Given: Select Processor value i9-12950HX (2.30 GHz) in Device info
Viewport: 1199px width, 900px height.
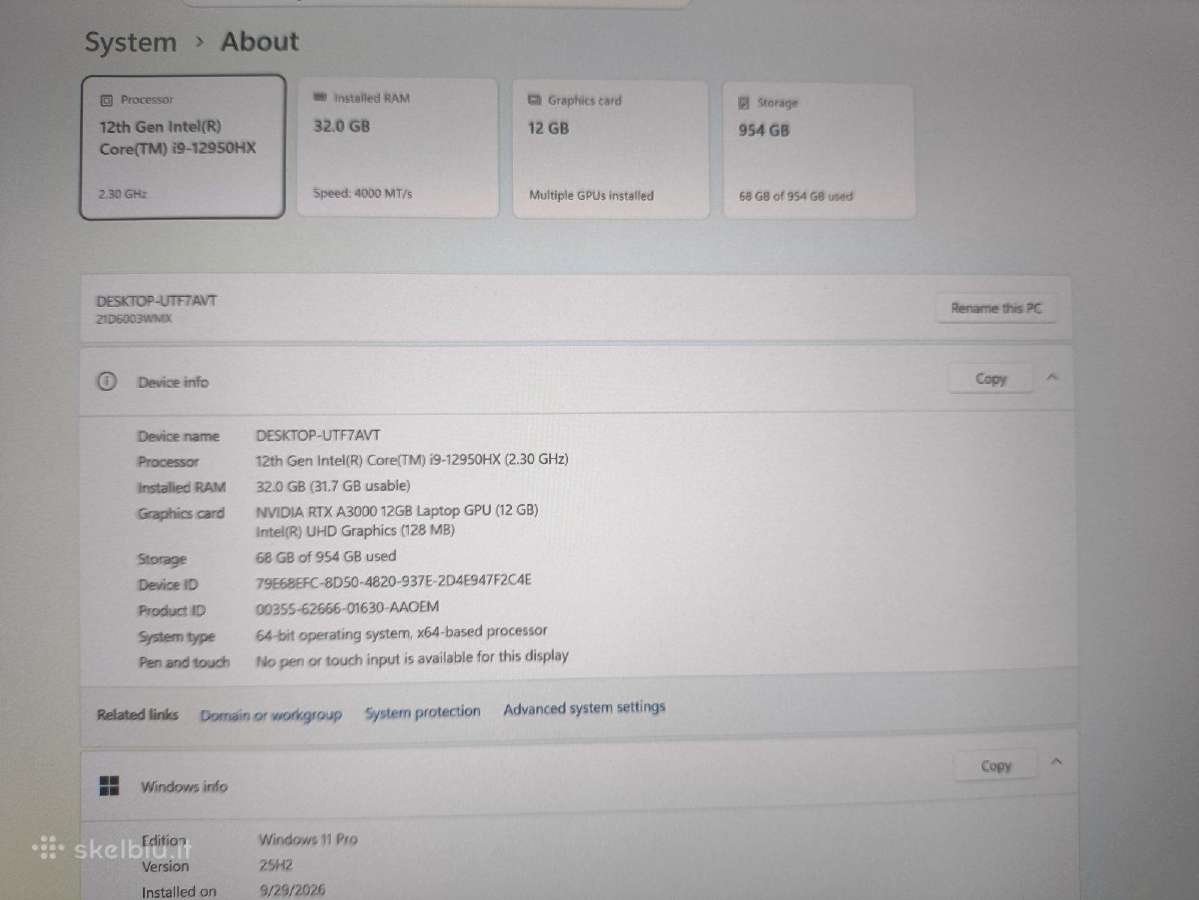Looking at the screenshot, I should click(x=411, y=460).
